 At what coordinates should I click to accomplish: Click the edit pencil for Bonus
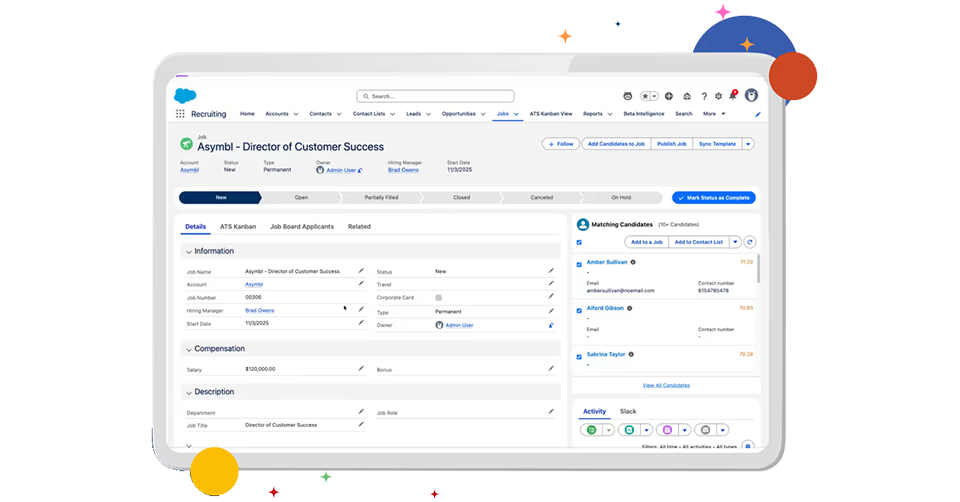551,369
